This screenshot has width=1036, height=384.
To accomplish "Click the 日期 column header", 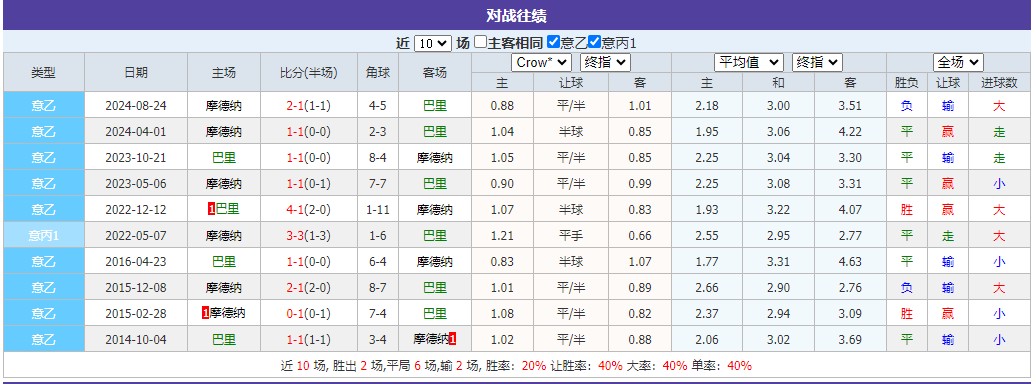I will [135, 73].
